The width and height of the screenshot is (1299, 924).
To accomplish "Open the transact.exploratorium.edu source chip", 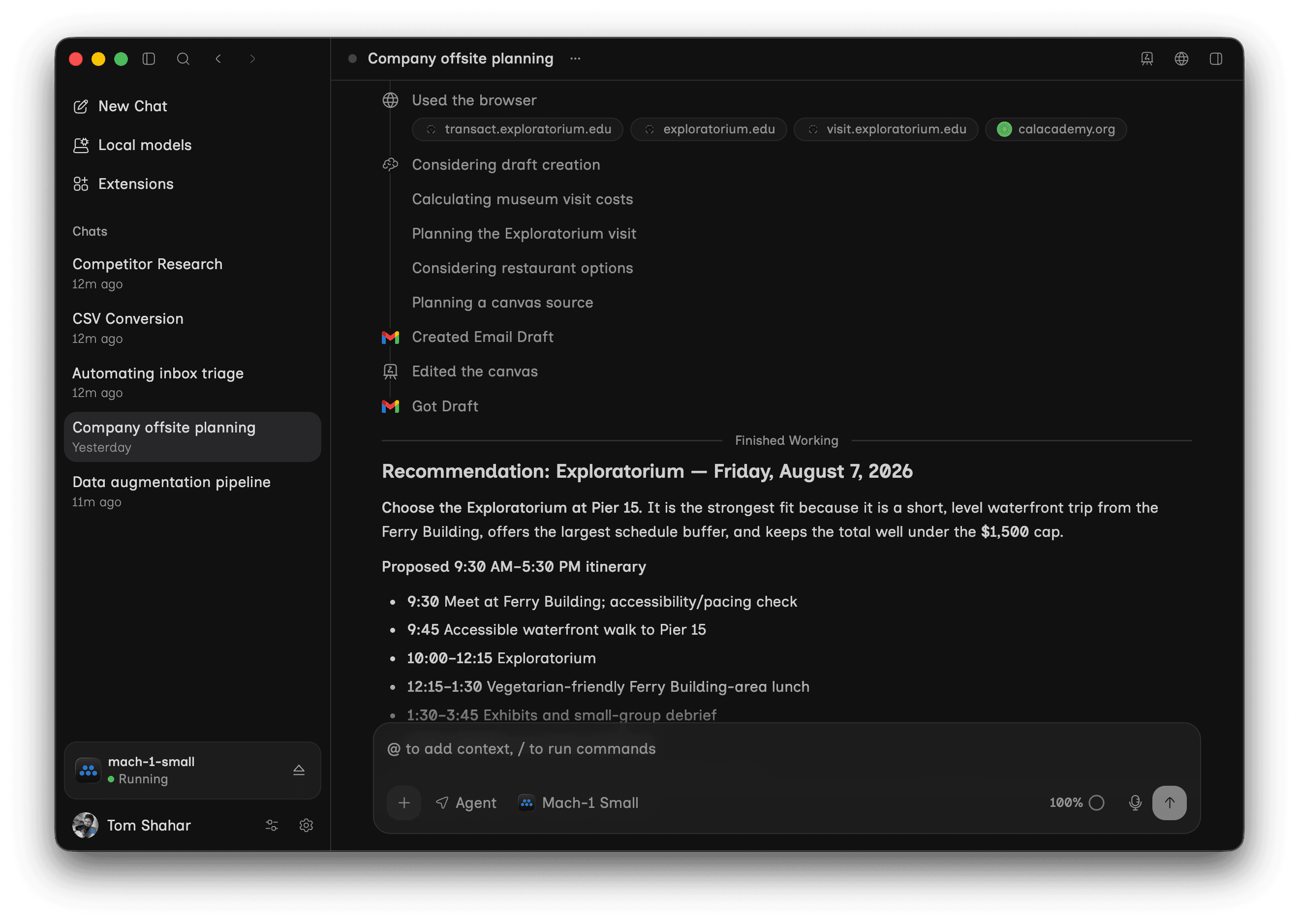I will [x=518, y=129].
